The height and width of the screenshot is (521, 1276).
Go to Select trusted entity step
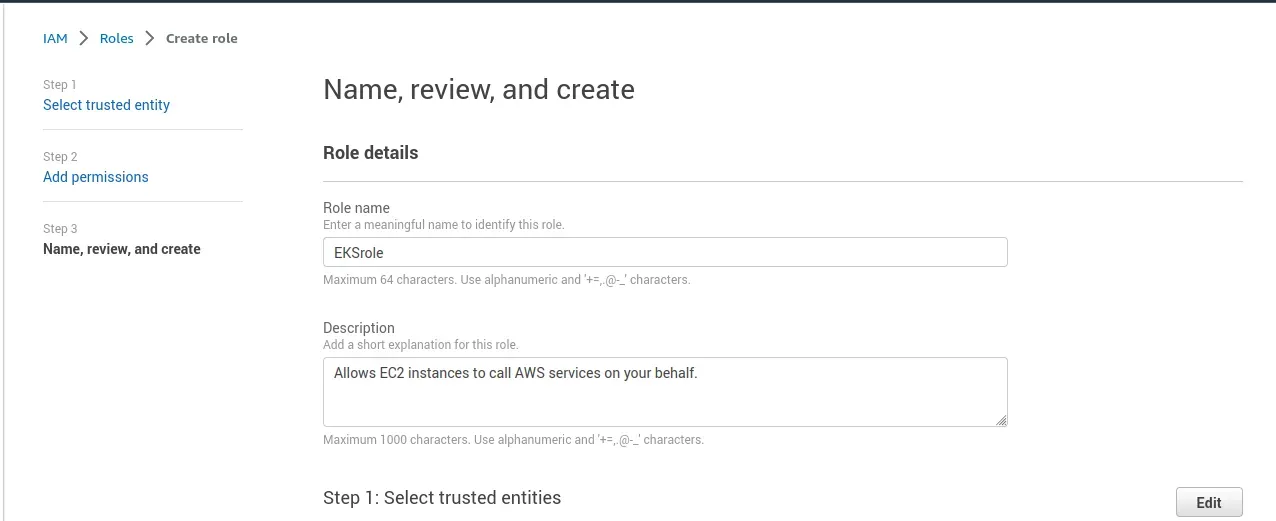tap(106, 105)
